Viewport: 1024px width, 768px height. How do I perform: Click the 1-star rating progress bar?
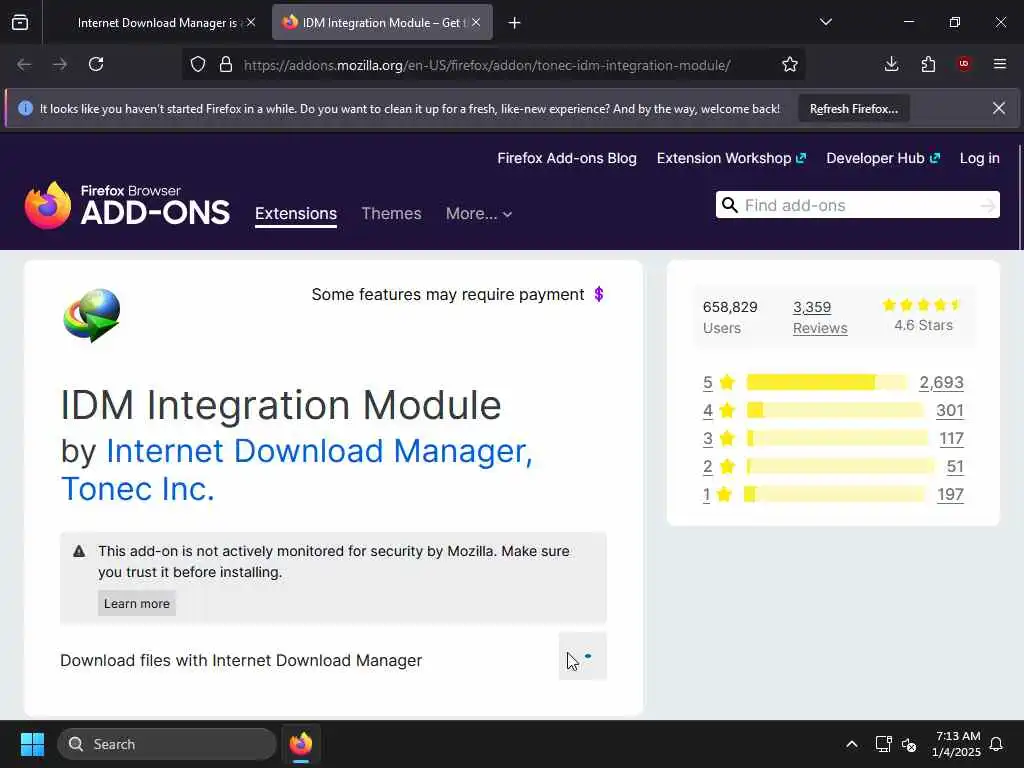[x=834, y=495]
